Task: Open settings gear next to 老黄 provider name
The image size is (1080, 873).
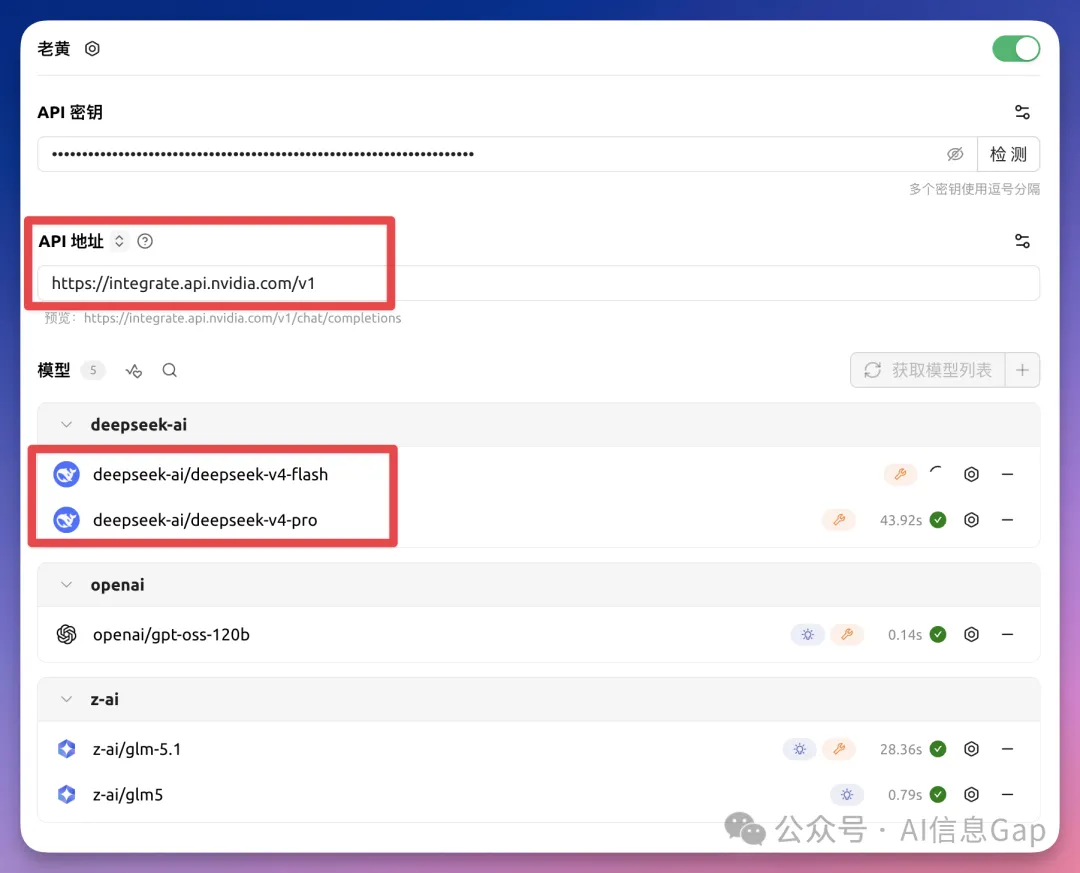Action: (x=92, y=49)
